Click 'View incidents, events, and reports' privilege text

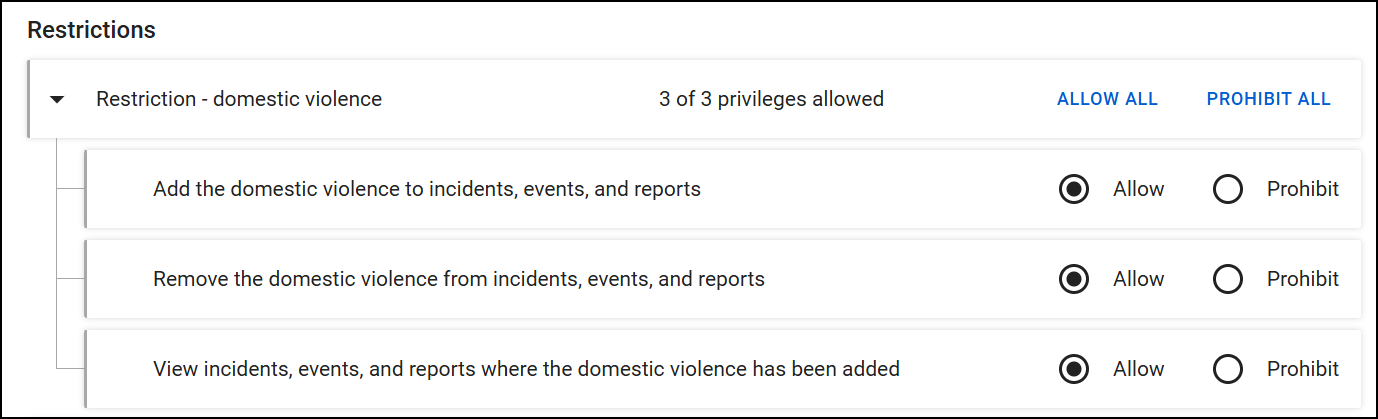pyautogui.click(x=526, y=369)
